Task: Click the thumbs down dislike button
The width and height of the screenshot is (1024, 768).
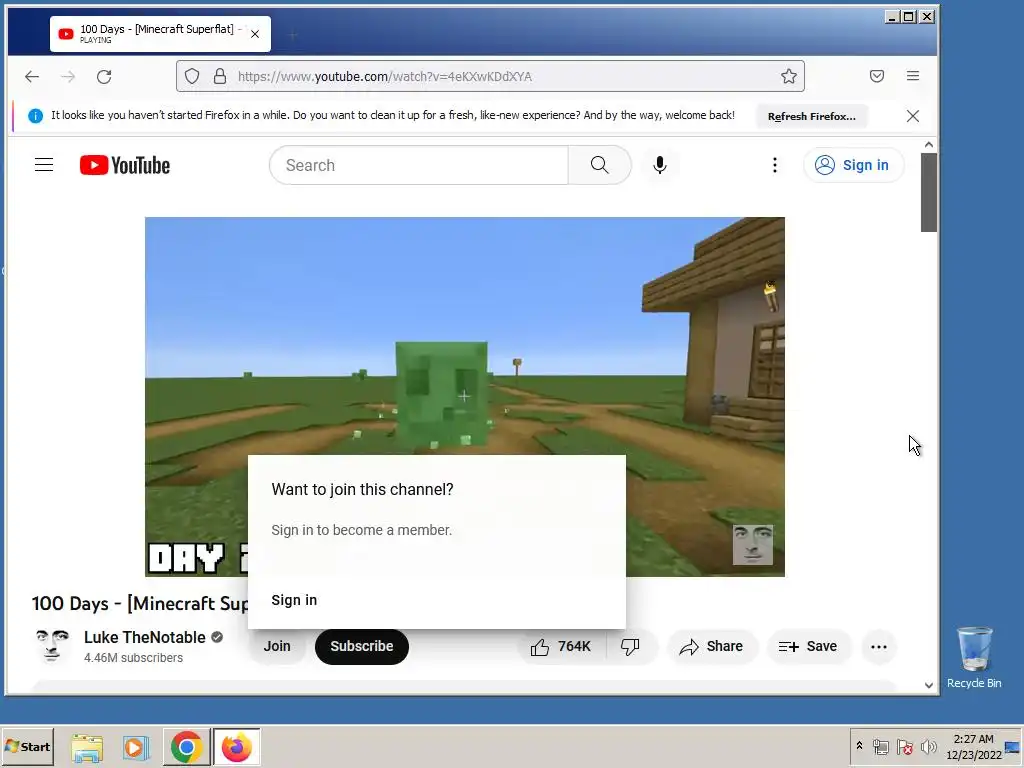Action: (630, 647)
